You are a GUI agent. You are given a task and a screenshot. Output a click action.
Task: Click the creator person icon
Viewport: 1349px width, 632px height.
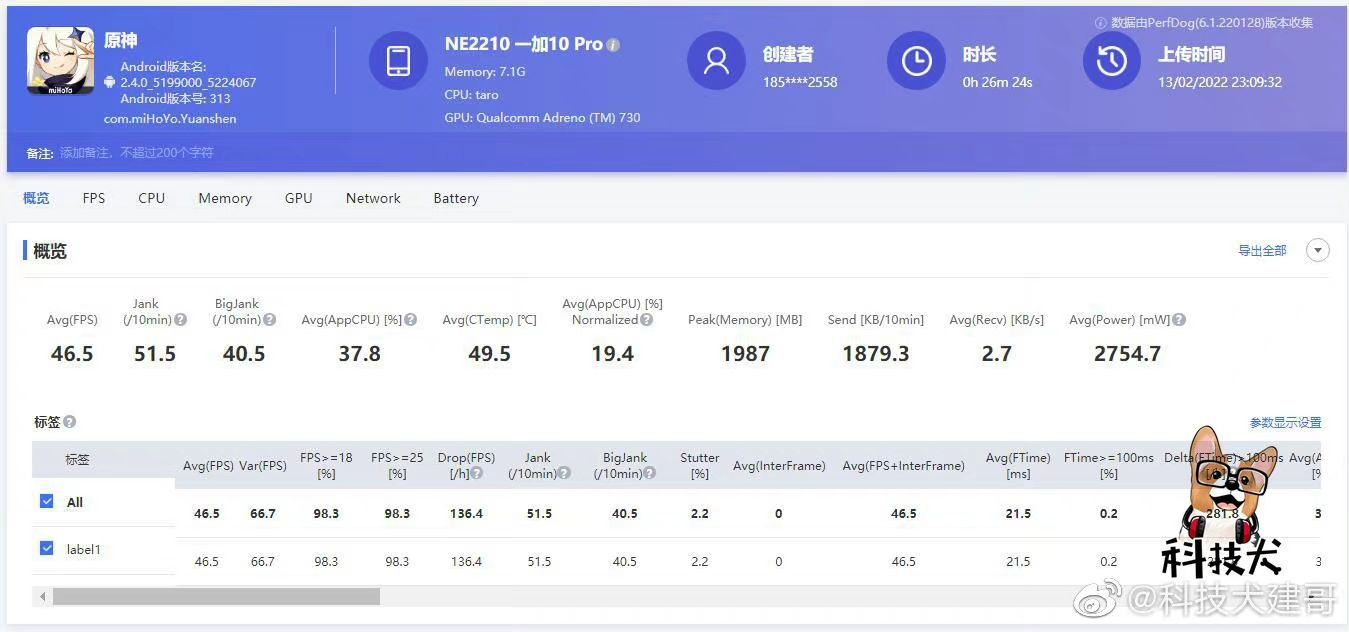(716, 61)
